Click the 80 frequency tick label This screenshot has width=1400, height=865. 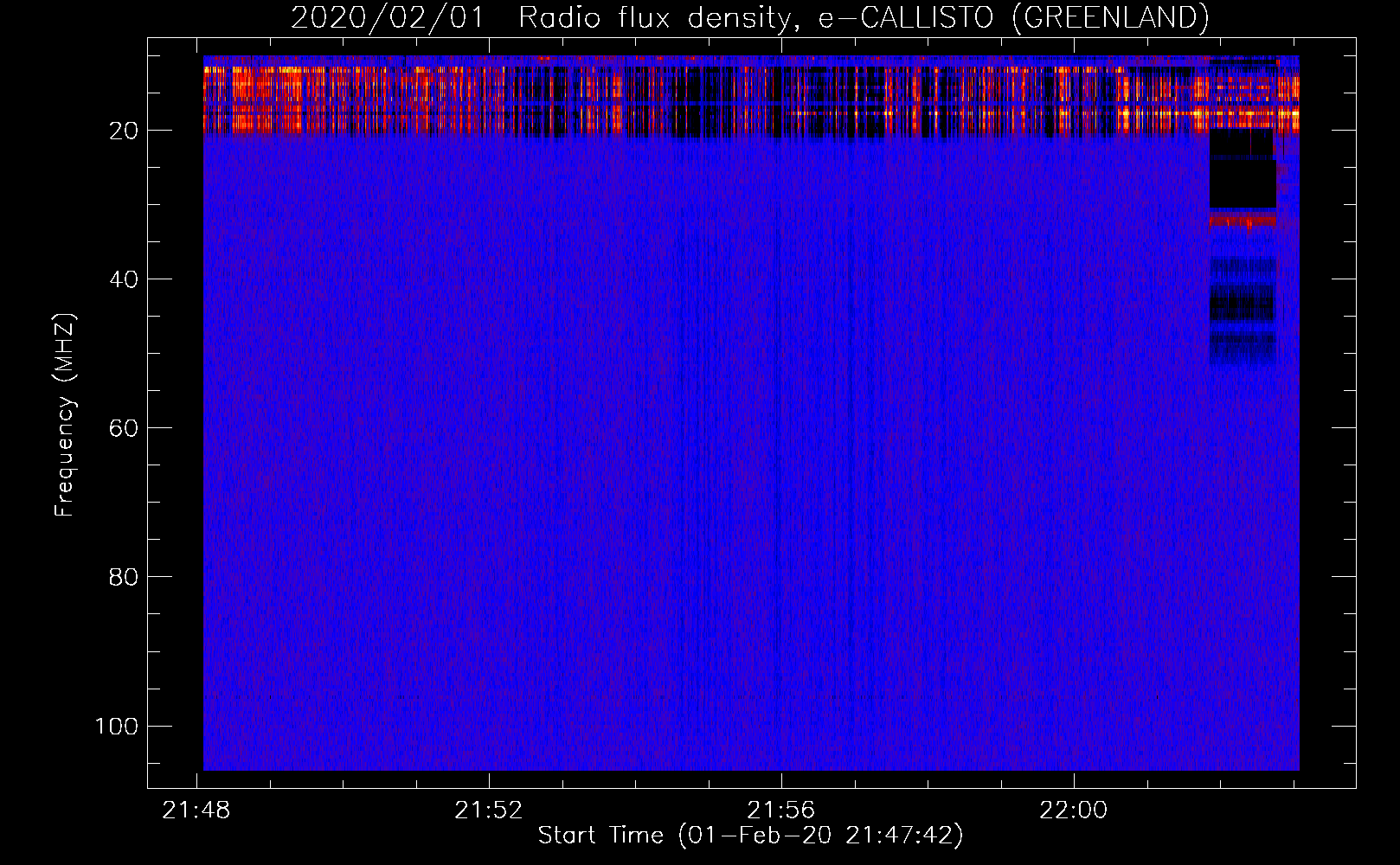pyautogui.click(x=124, y=577)
